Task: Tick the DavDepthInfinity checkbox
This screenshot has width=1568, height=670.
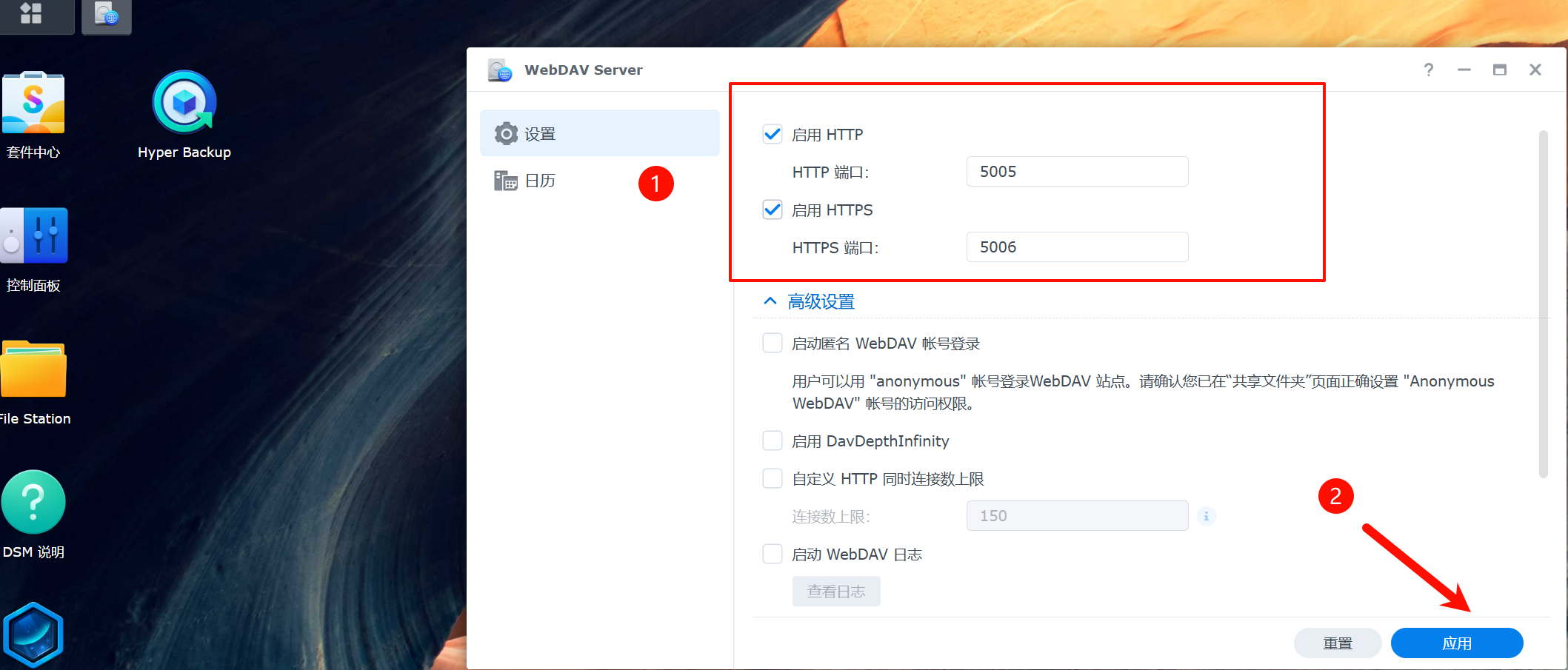Action: (x=773, y=441)
